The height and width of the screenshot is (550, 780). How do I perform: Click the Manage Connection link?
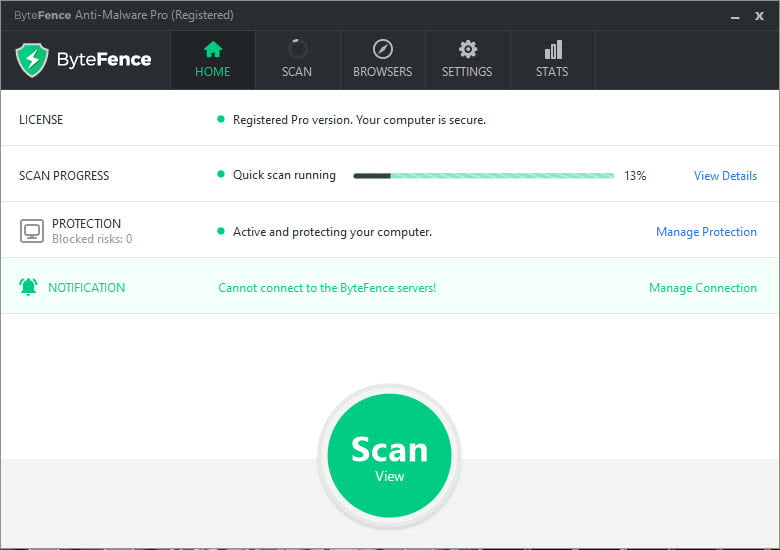703,288
